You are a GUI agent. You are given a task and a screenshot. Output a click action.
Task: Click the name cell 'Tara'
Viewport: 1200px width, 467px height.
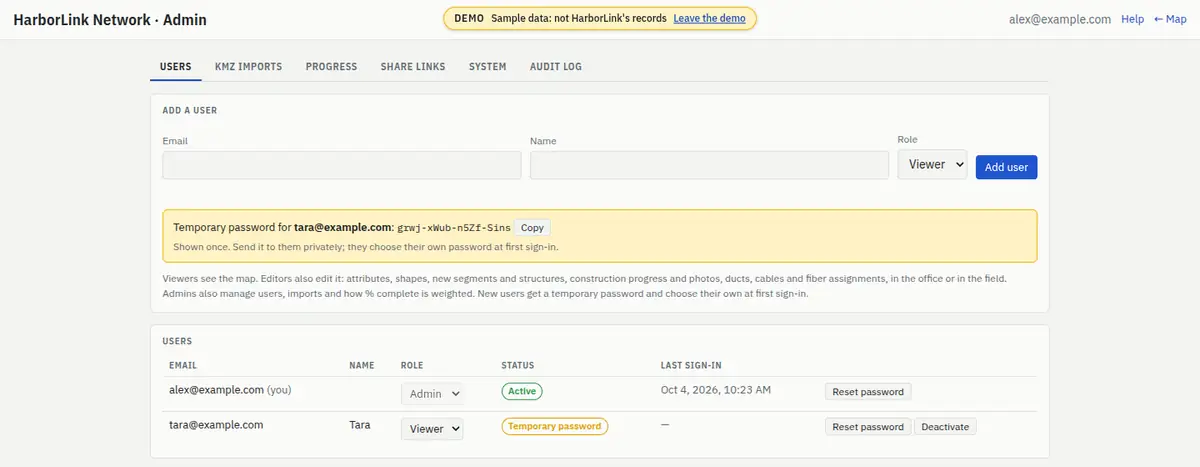(x=360, y=425)
